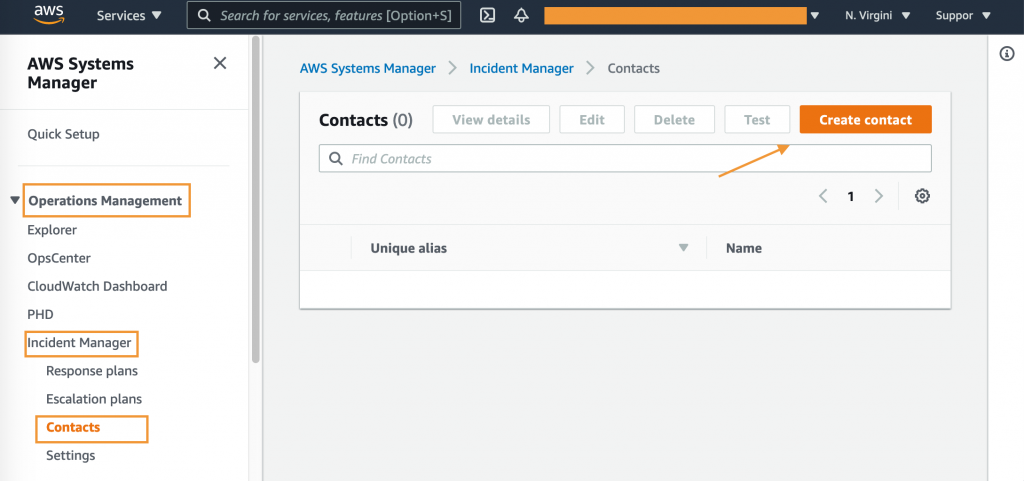Open Settings in the sidebar
Screen dimensions: 1024x481
[x=71, y=456]
